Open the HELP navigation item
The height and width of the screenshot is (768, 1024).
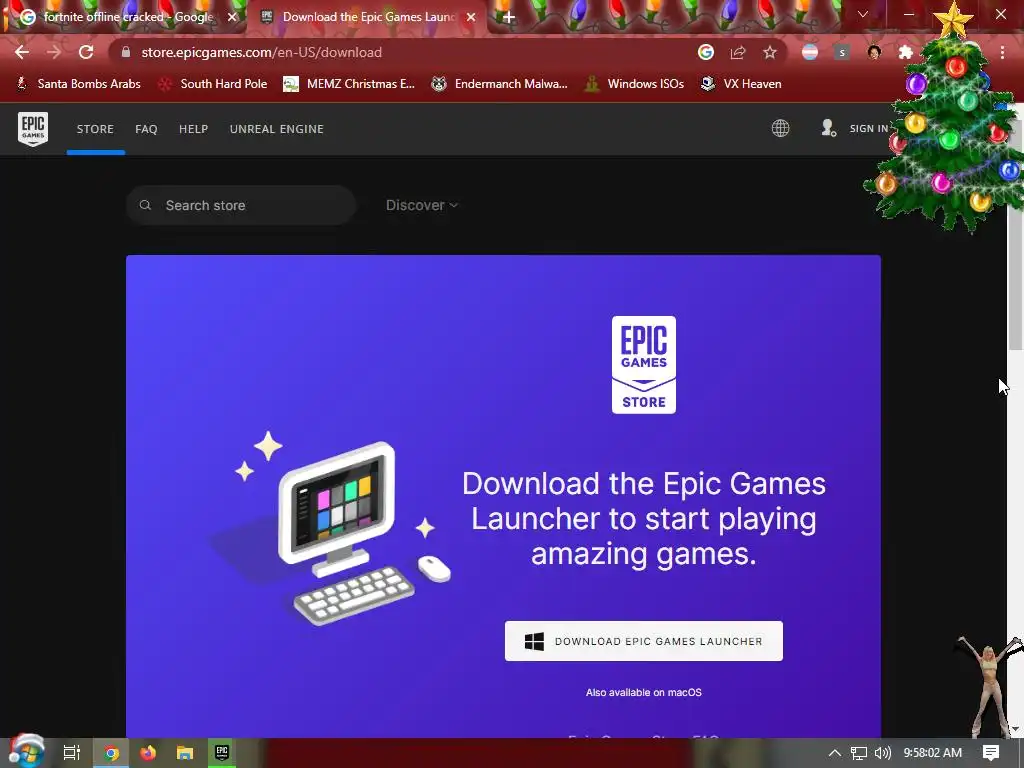coord(193,129)
